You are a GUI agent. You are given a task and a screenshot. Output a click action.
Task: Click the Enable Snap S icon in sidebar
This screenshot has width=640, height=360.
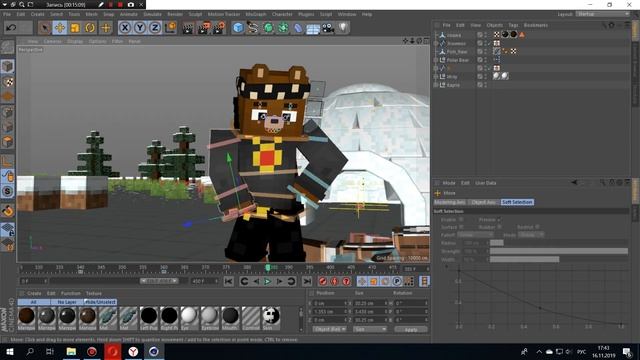pos(8,191)
